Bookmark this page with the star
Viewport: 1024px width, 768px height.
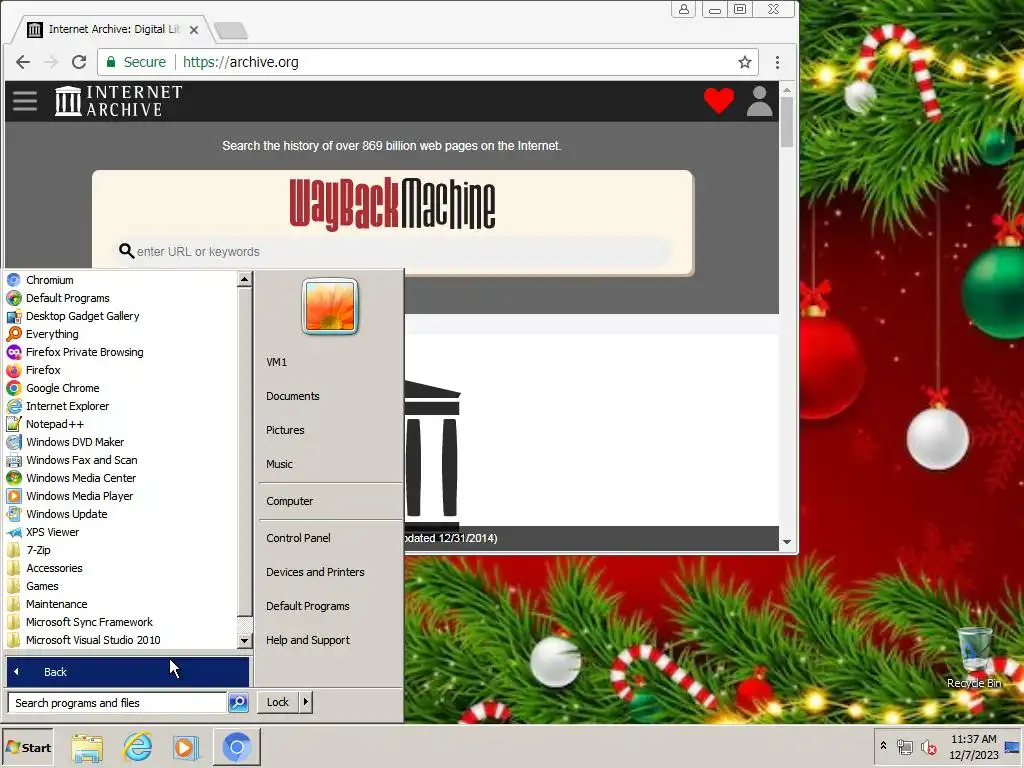744,62
